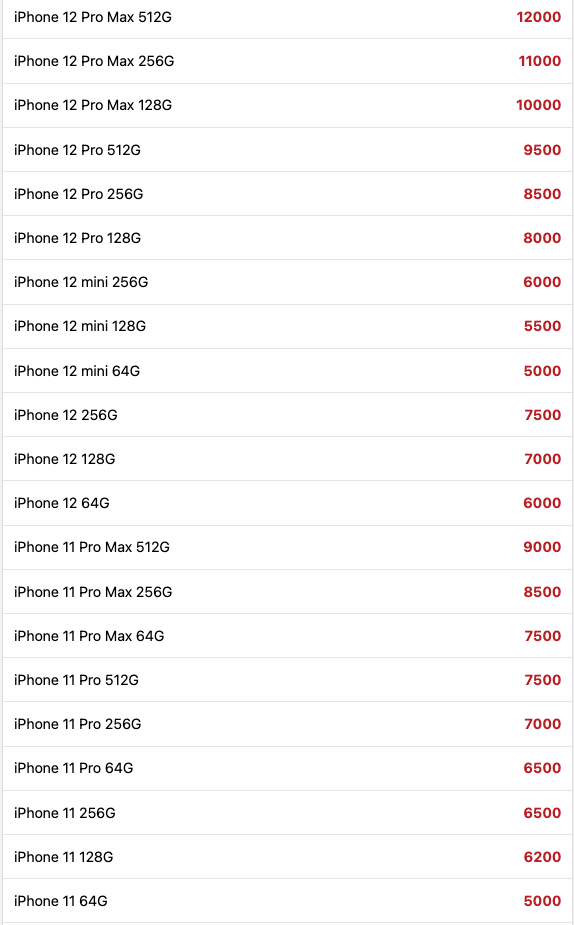This screenshot has height=925, width=574.
Task: Choose the iPhone 11 Pro 64G listing
Action: click(287, 768)
